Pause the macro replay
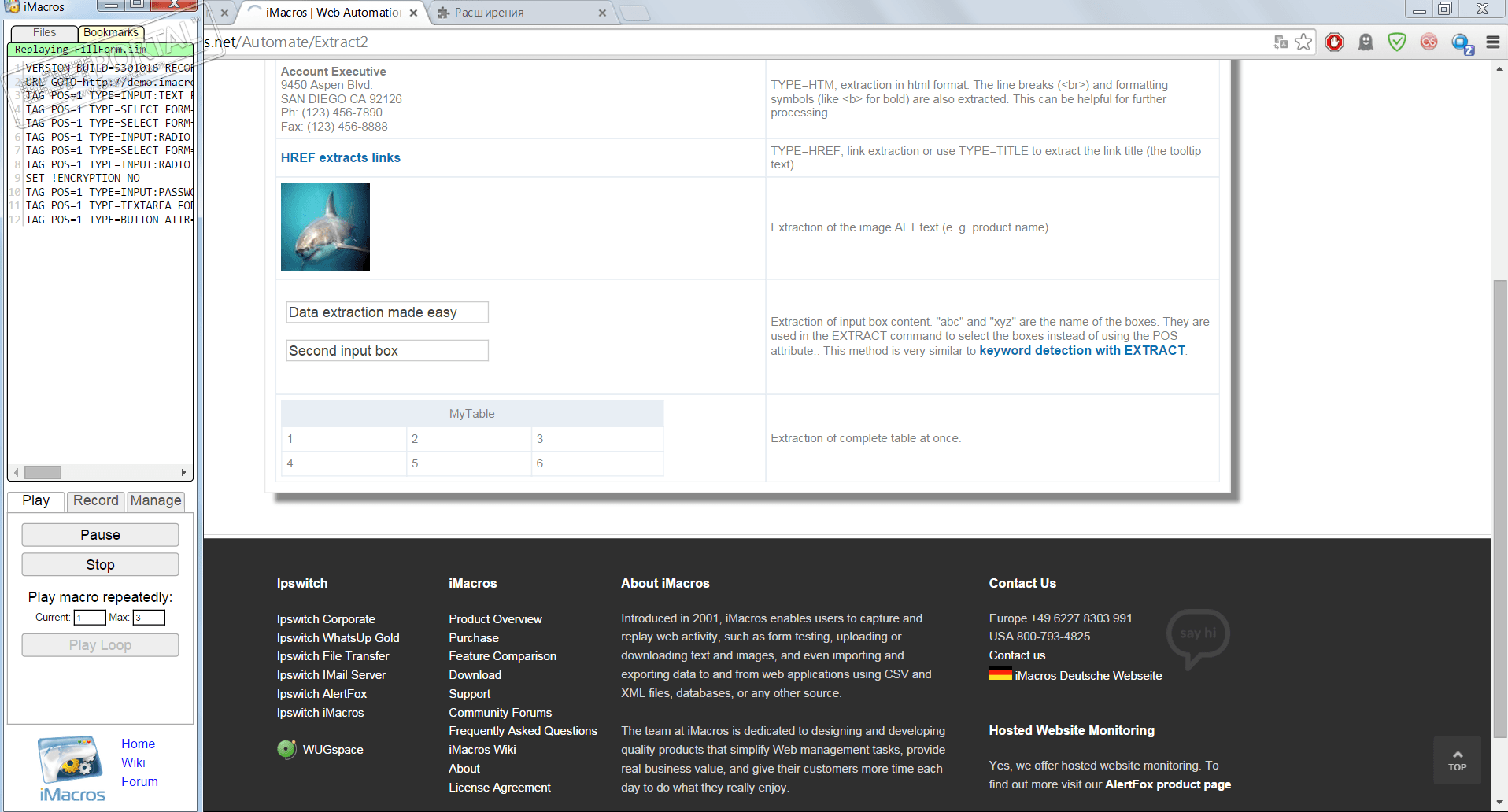1508x812 pixels. tap(100, 535)
